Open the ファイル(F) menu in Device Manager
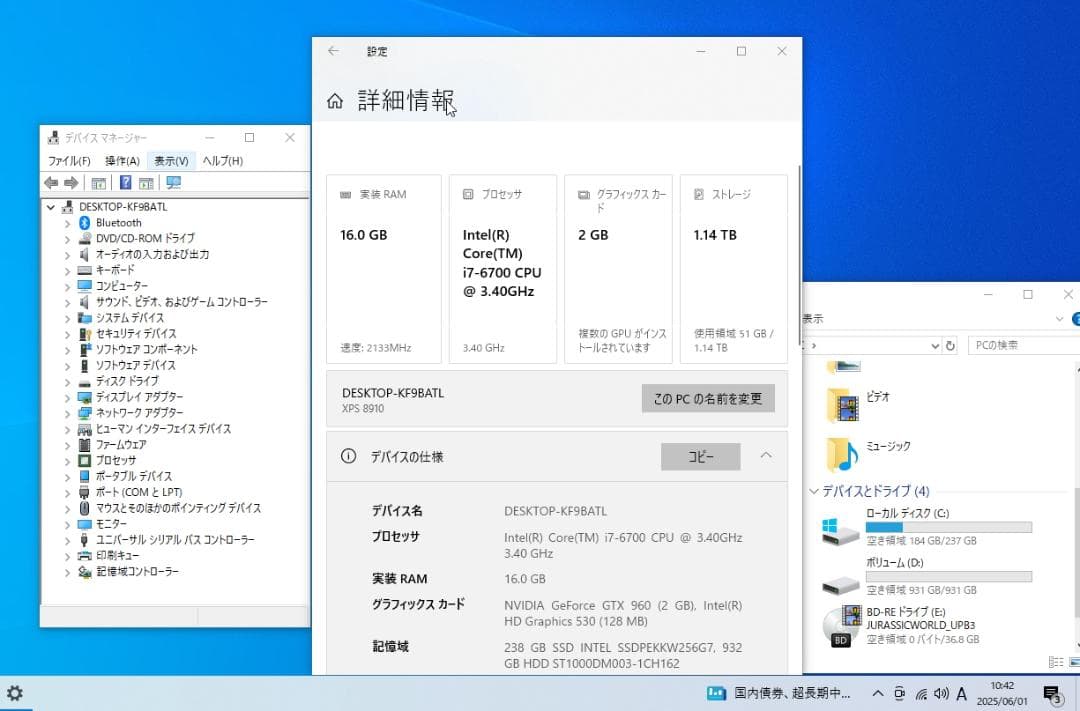1080x711 pixels. click(67, 160)
